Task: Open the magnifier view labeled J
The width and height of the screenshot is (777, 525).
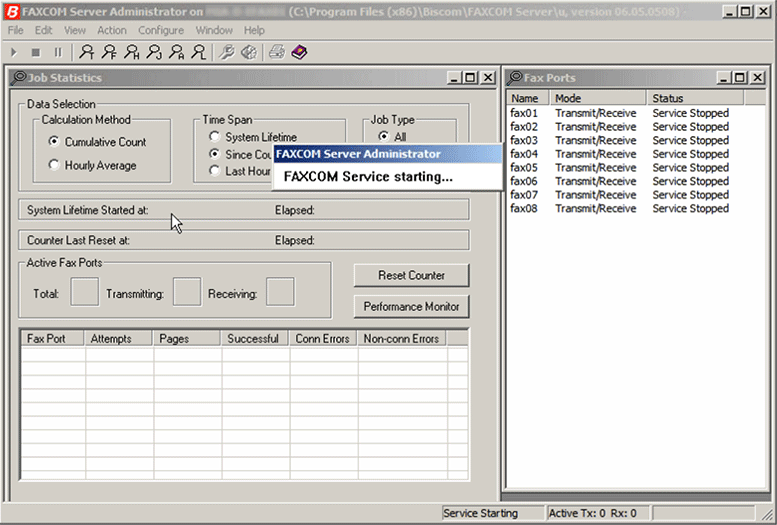Action: click(x=154, y=52)
